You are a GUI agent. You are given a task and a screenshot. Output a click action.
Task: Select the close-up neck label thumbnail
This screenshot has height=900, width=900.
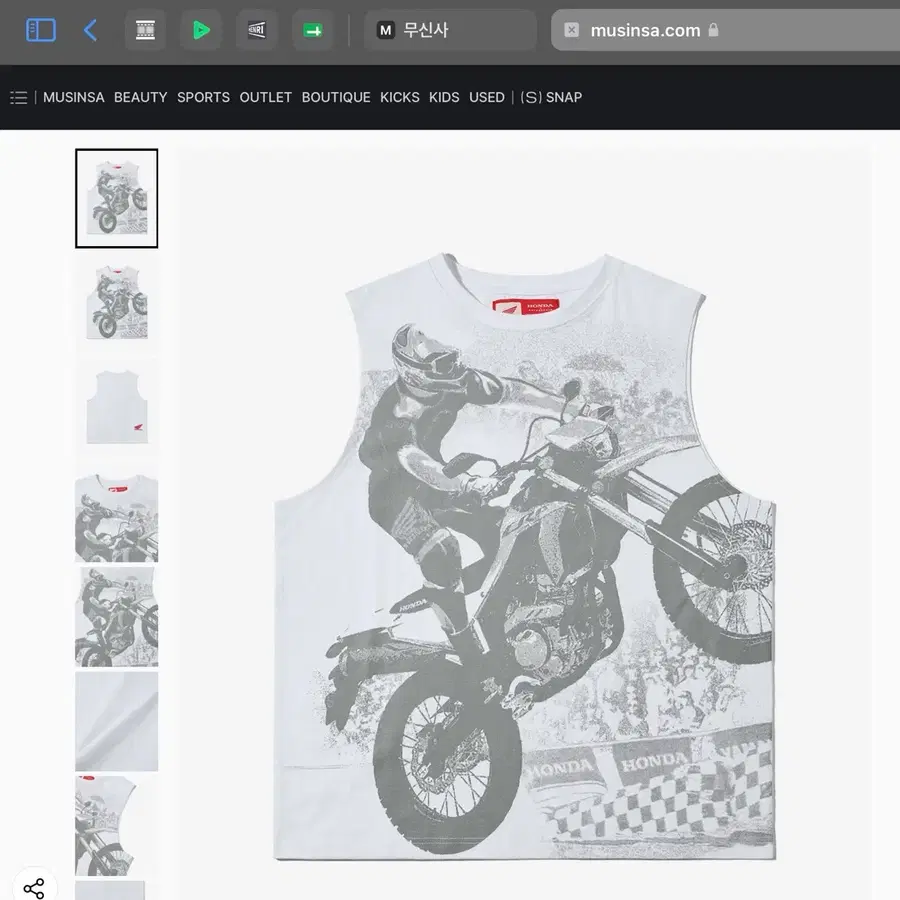click(117, 512)
